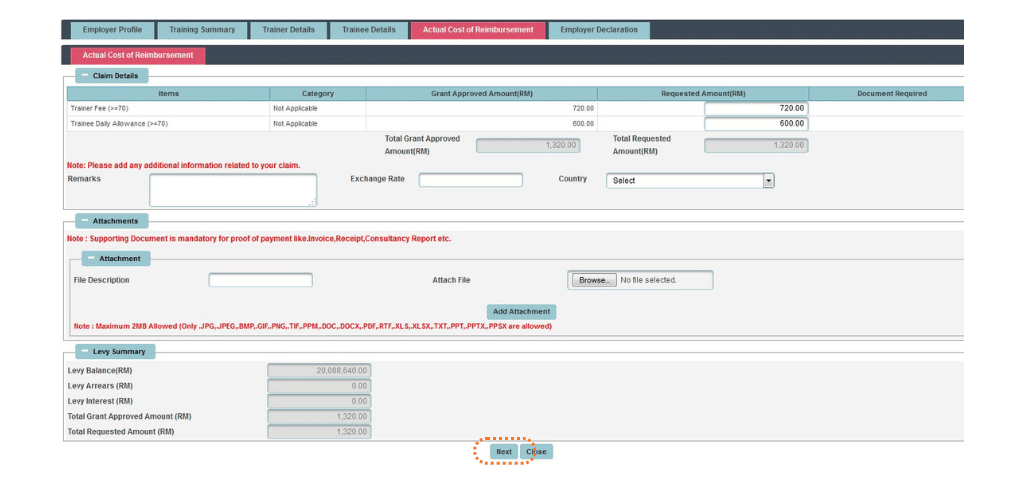1024x483 pixels.
Task: Select the Actual Cost of Reimbursement sub-tab
Action: point(138,55)
